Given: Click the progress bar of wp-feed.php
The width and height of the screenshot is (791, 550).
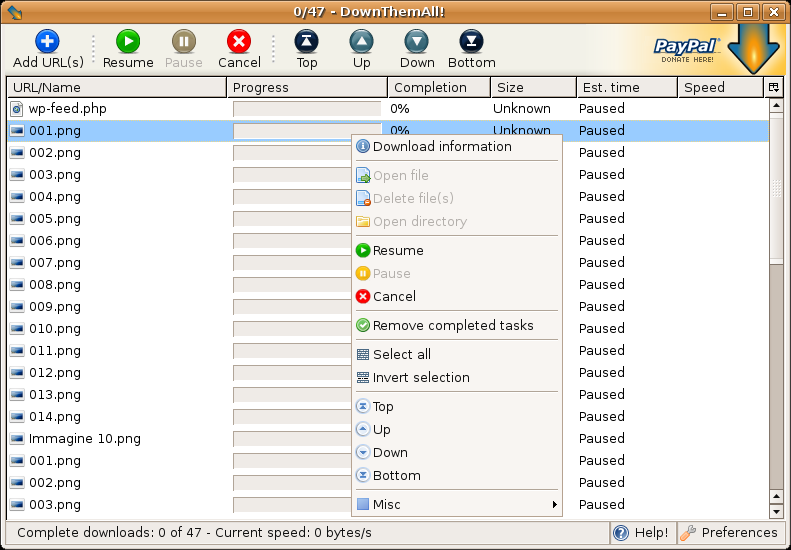Looking at the screenshot, I should pos(306,109).
